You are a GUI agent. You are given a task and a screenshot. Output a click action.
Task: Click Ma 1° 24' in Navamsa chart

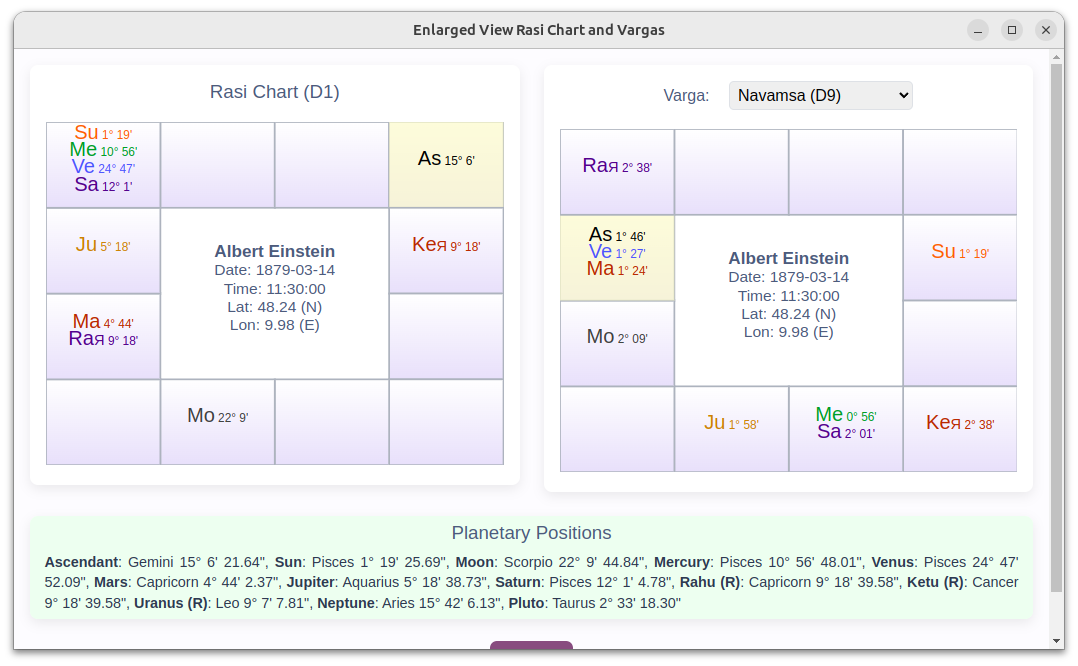click(x=617, y=269)
